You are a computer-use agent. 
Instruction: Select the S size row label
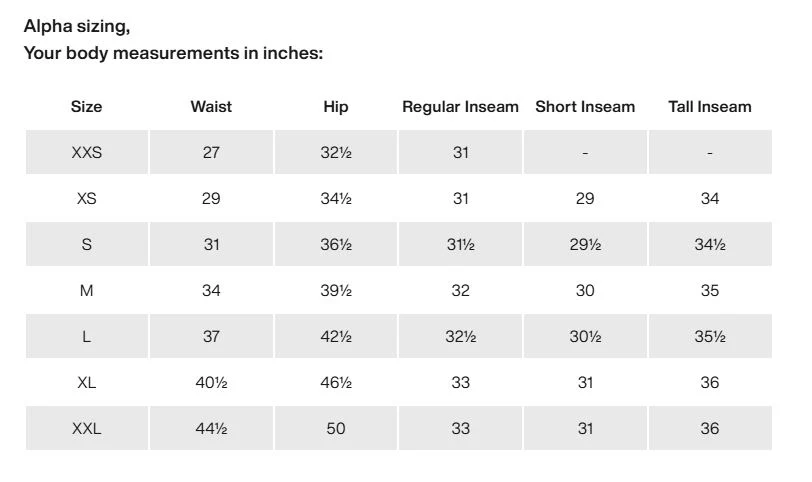pos(86,244)
